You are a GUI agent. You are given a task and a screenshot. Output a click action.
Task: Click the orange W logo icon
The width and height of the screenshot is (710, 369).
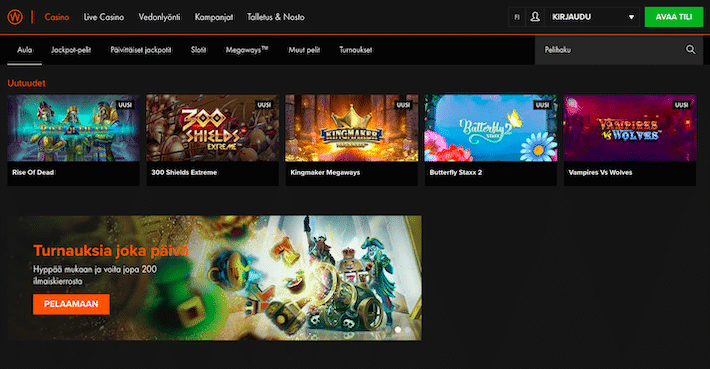point(15,17)
